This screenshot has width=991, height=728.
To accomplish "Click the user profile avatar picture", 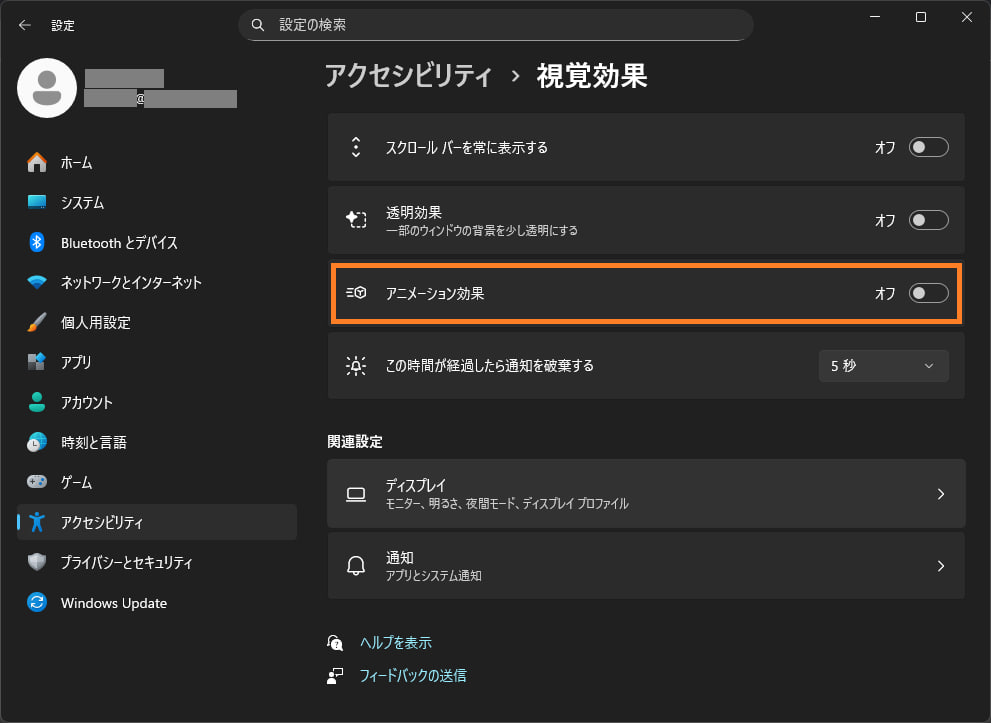I will click(47, 88).
